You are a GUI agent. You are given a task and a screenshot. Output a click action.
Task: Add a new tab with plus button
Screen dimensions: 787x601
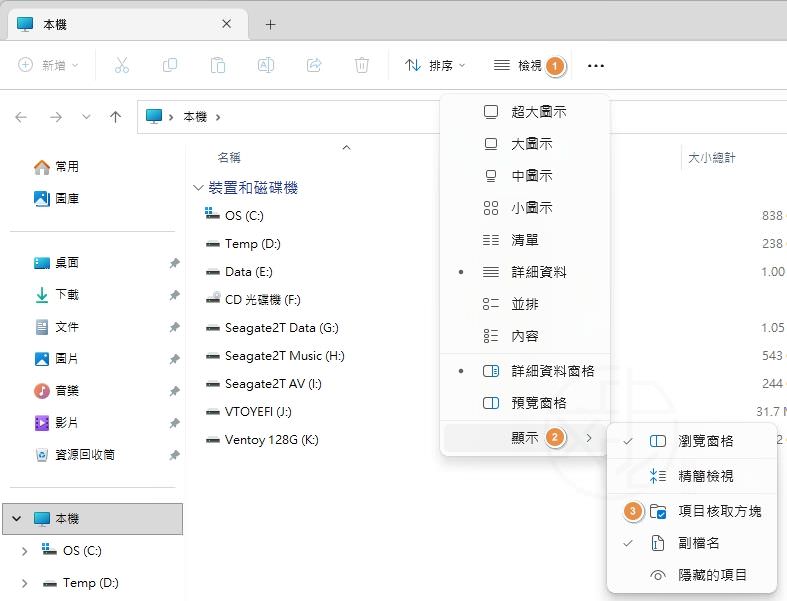pyautogui.click(x=270, y=24)
